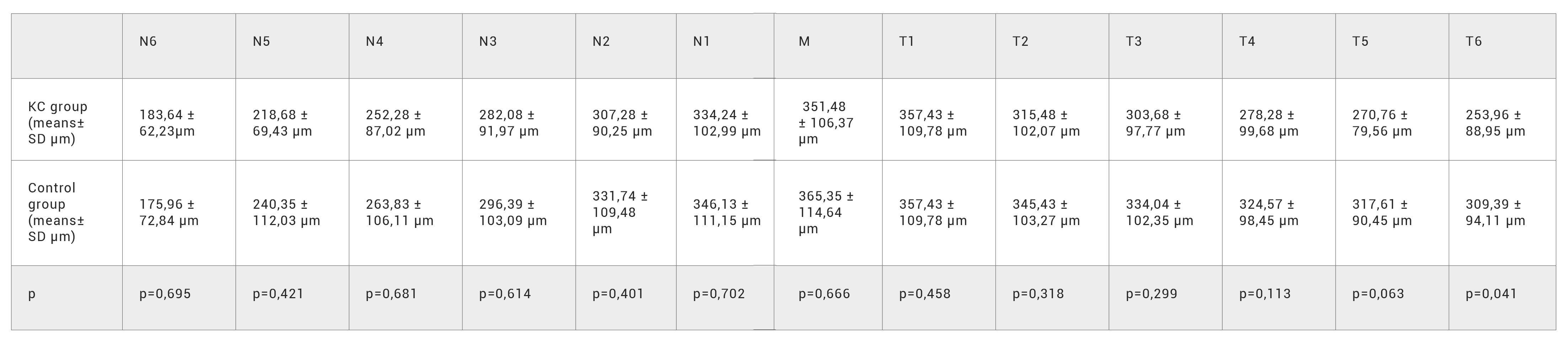Viewport: 1568px width, 344px height.
Task: Click the 309,39 ± 94,11 µm cell
Action: click(1502, 213)
